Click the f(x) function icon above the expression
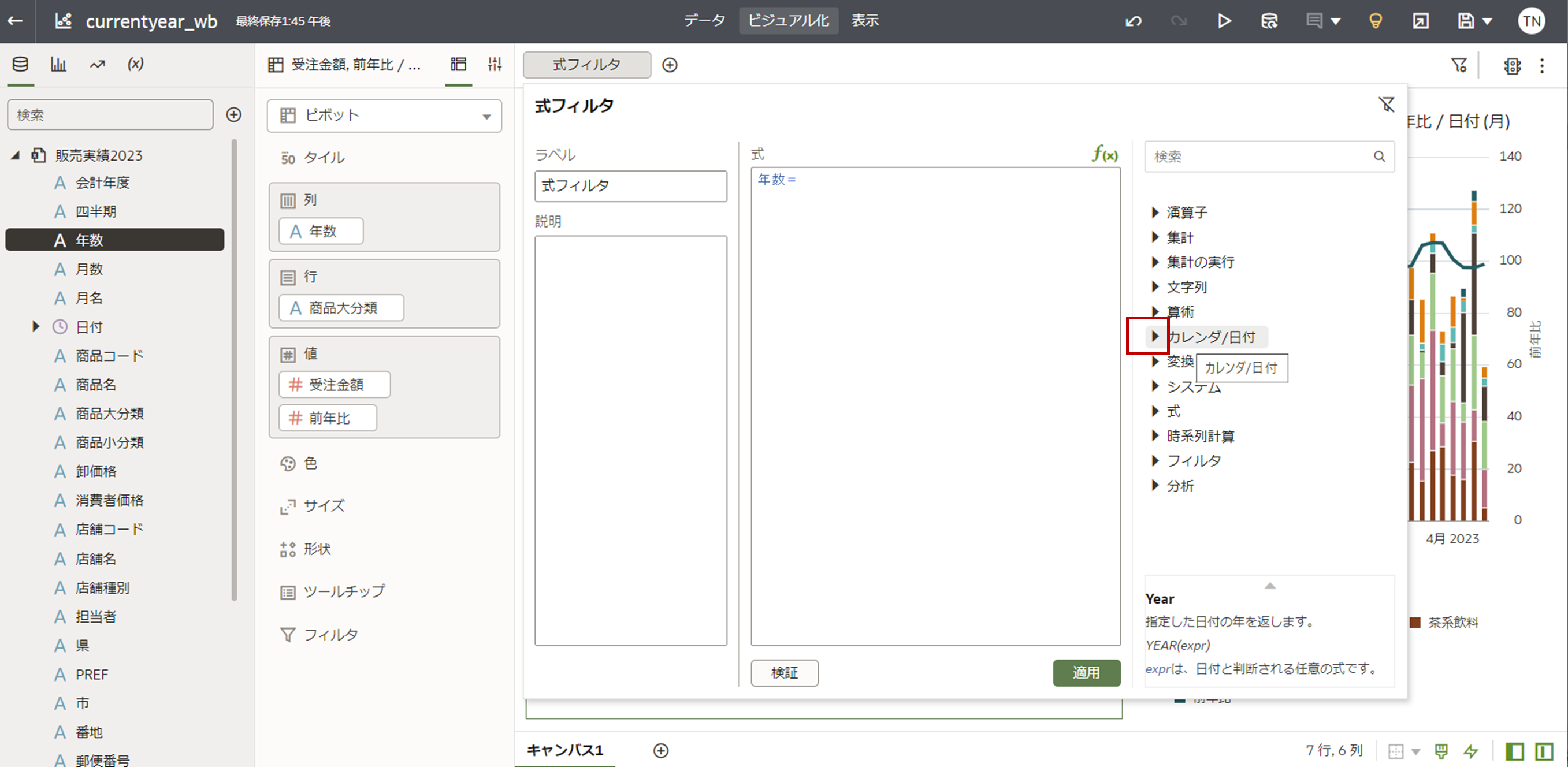The height and width of the screenshot is (767, 1568). (x=1104, y=154)
